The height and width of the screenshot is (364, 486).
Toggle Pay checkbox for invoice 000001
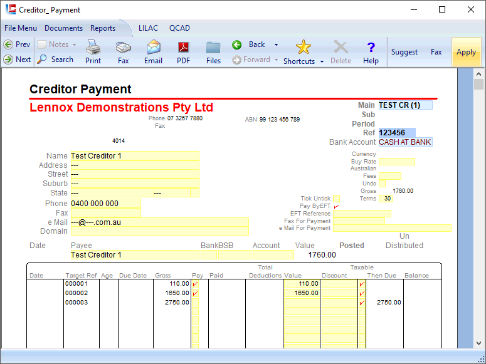[x=195, y=284]
